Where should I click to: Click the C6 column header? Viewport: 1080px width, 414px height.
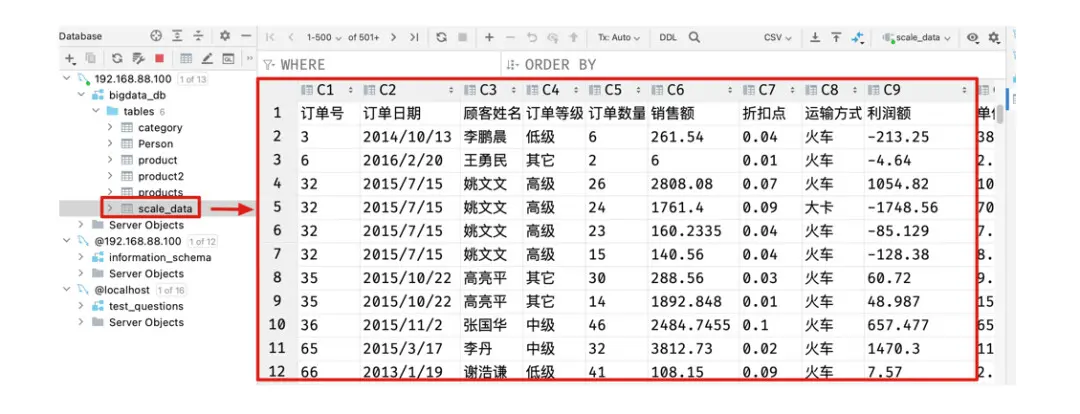click(x=694, y=90)
